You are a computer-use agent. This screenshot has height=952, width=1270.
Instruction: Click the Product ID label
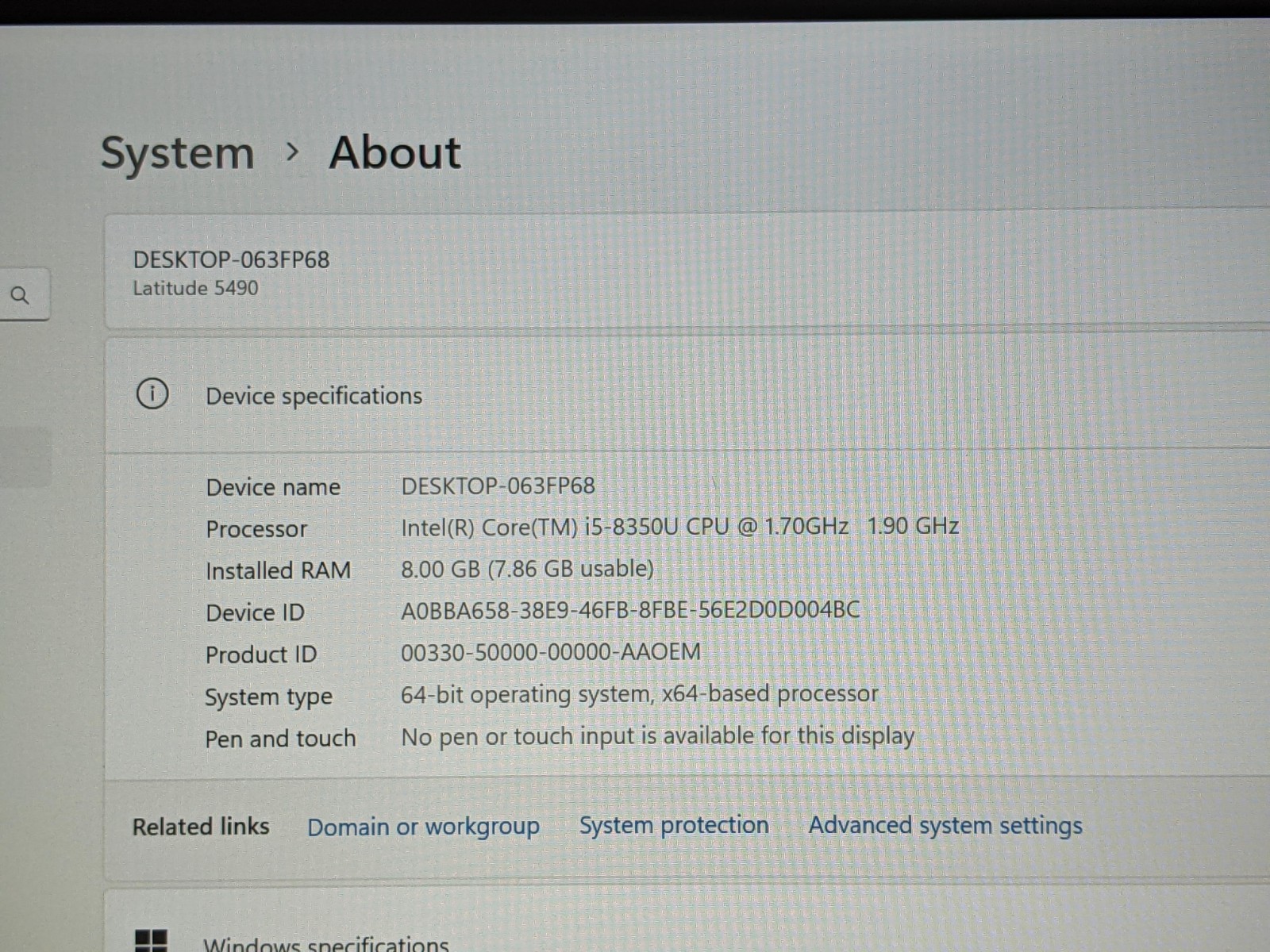point(261,654)
